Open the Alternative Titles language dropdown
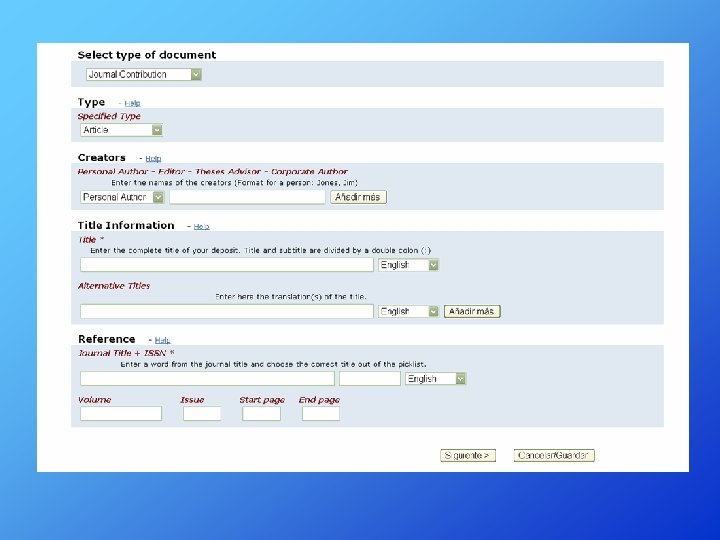Image resolution: width=720 pixels, height=540 pixels. click(x=408, y=311)
